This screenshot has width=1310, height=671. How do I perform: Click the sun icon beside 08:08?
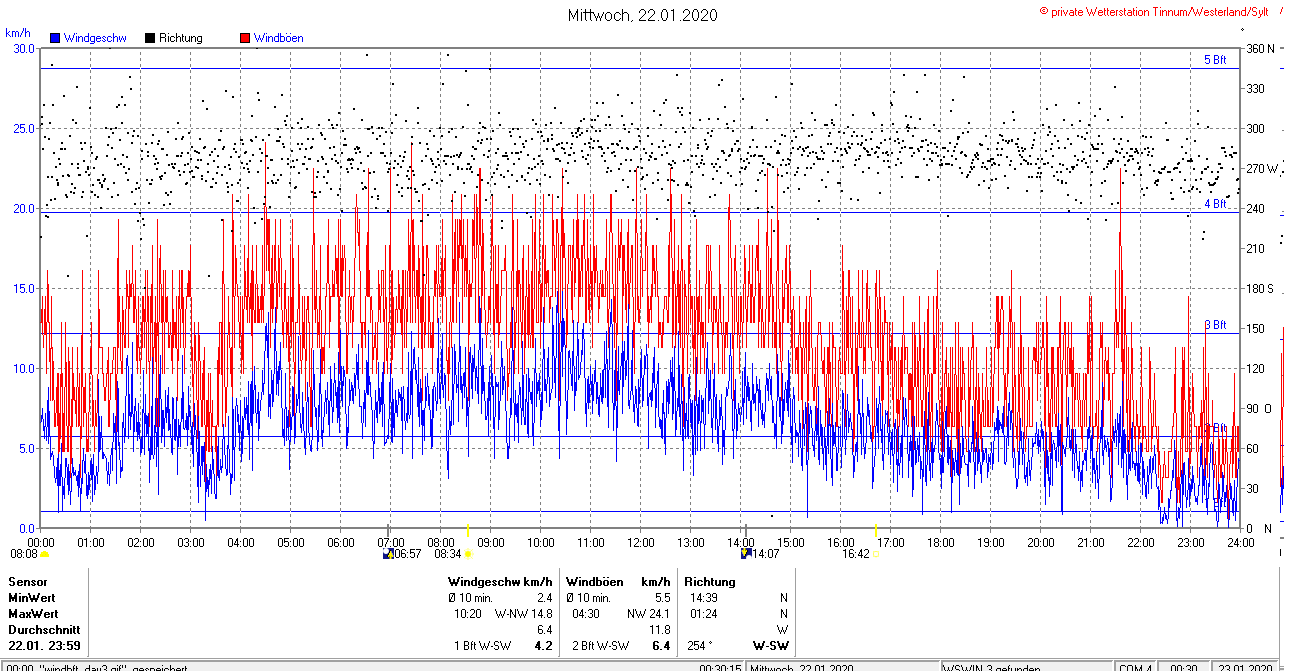pyautogui.click(x=45, y=554)
